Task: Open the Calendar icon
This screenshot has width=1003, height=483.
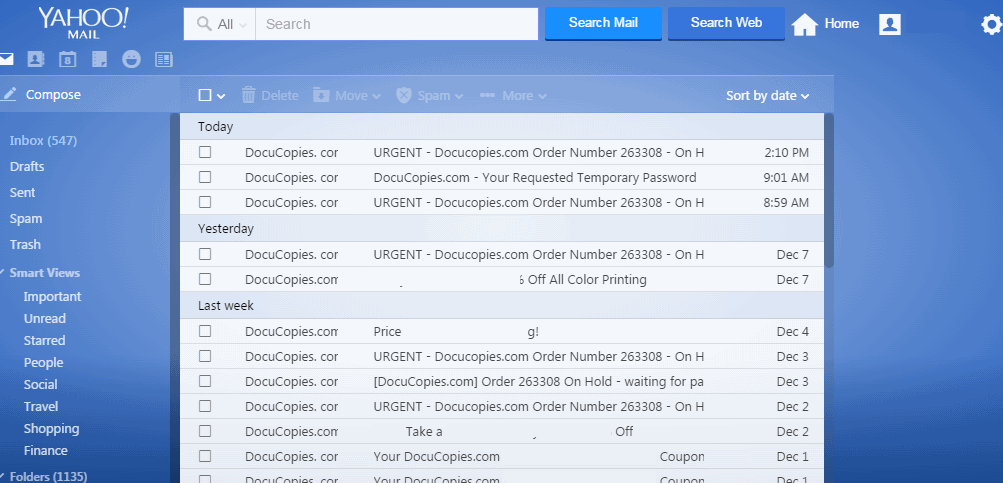Action: click(67, 60)
